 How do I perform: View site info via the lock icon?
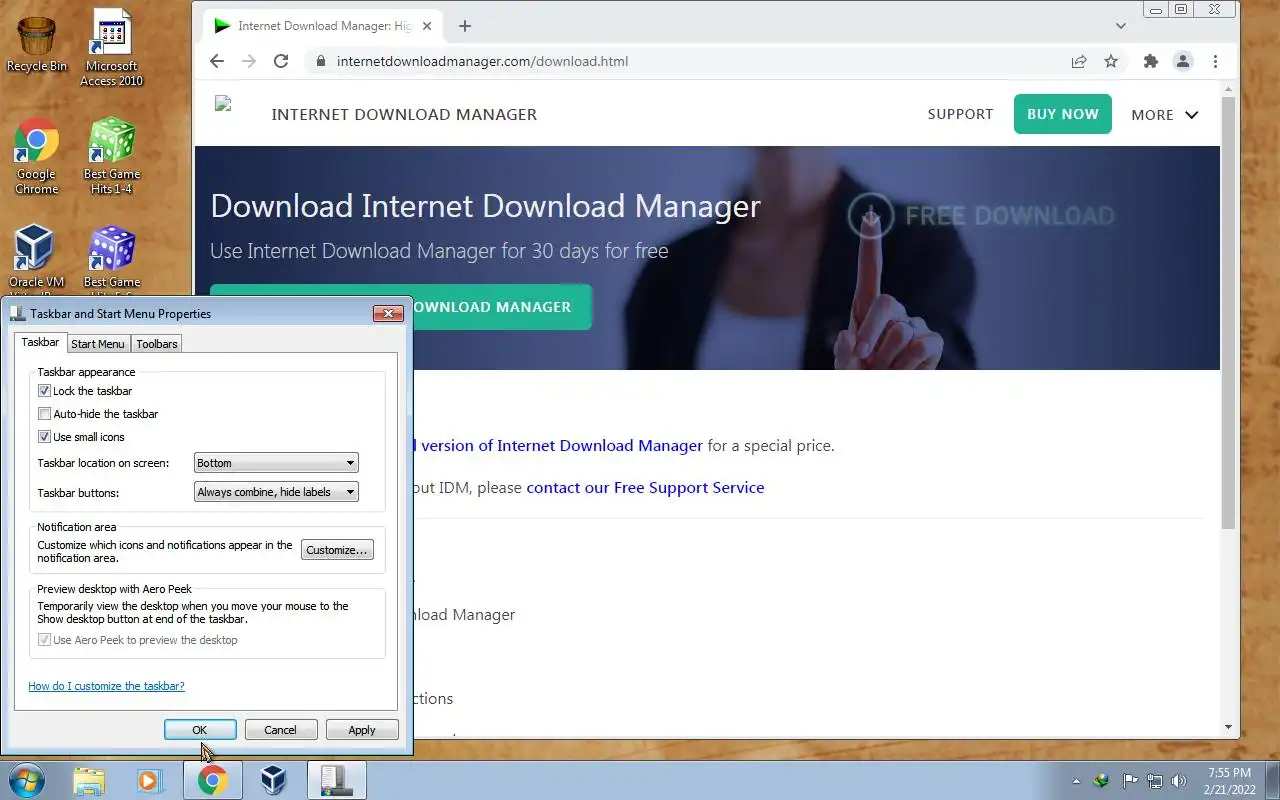(x=321, y=61)
